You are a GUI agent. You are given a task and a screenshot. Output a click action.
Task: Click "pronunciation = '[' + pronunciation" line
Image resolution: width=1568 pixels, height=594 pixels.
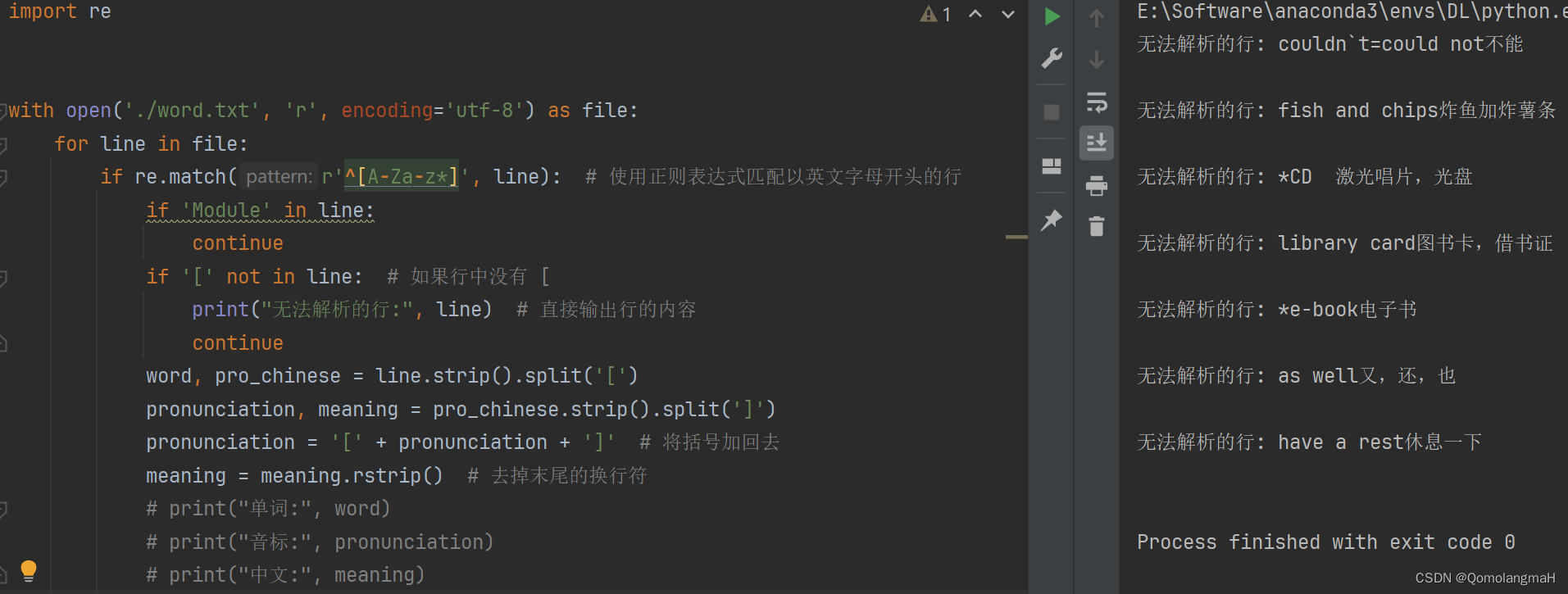[380, 442]
